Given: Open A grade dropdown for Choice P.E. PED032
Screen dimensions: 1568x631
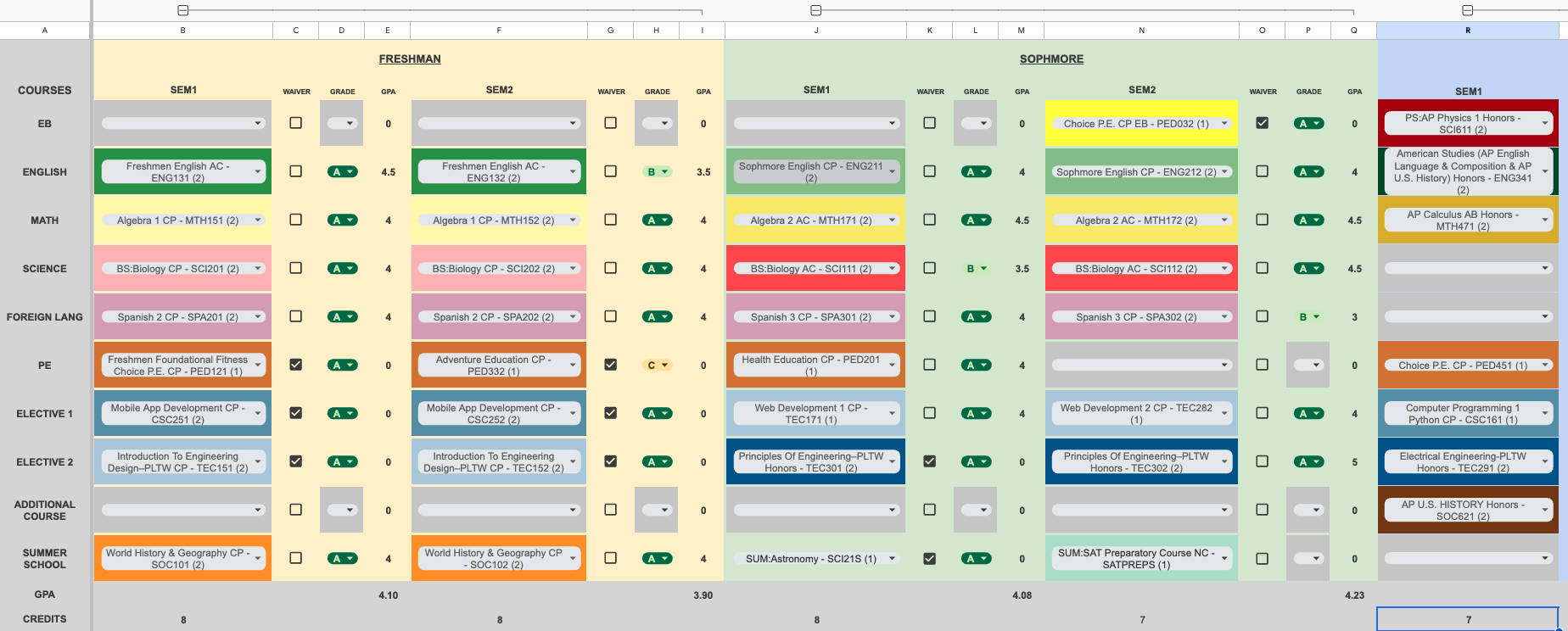Looking at the screenshot, I should [1308, 124].
